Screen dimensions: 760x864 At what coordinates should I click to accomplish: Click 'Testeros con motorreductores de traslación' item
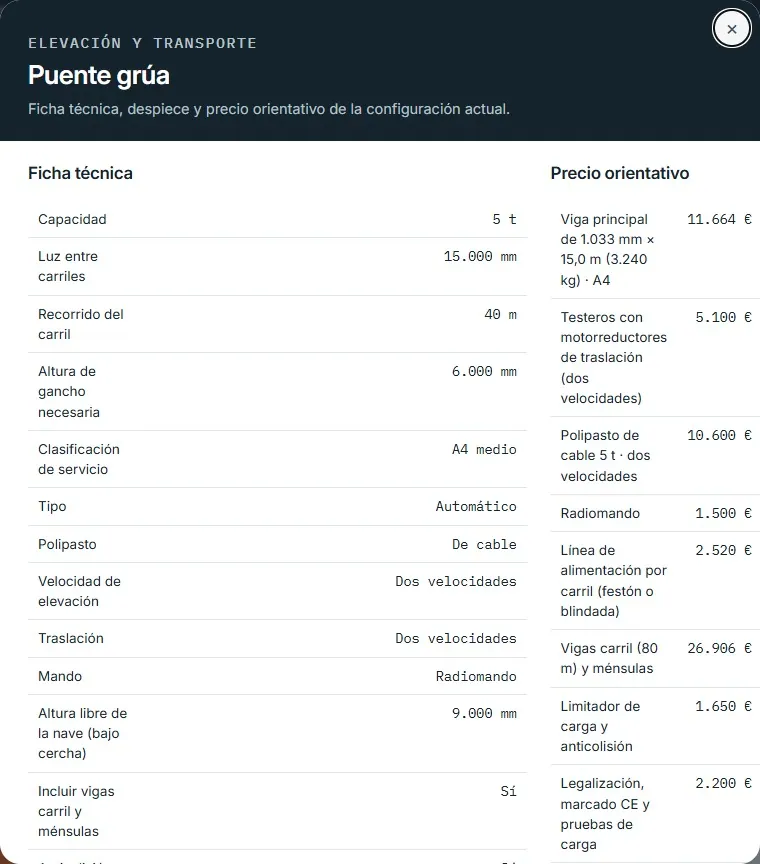[x=613, y=358]
